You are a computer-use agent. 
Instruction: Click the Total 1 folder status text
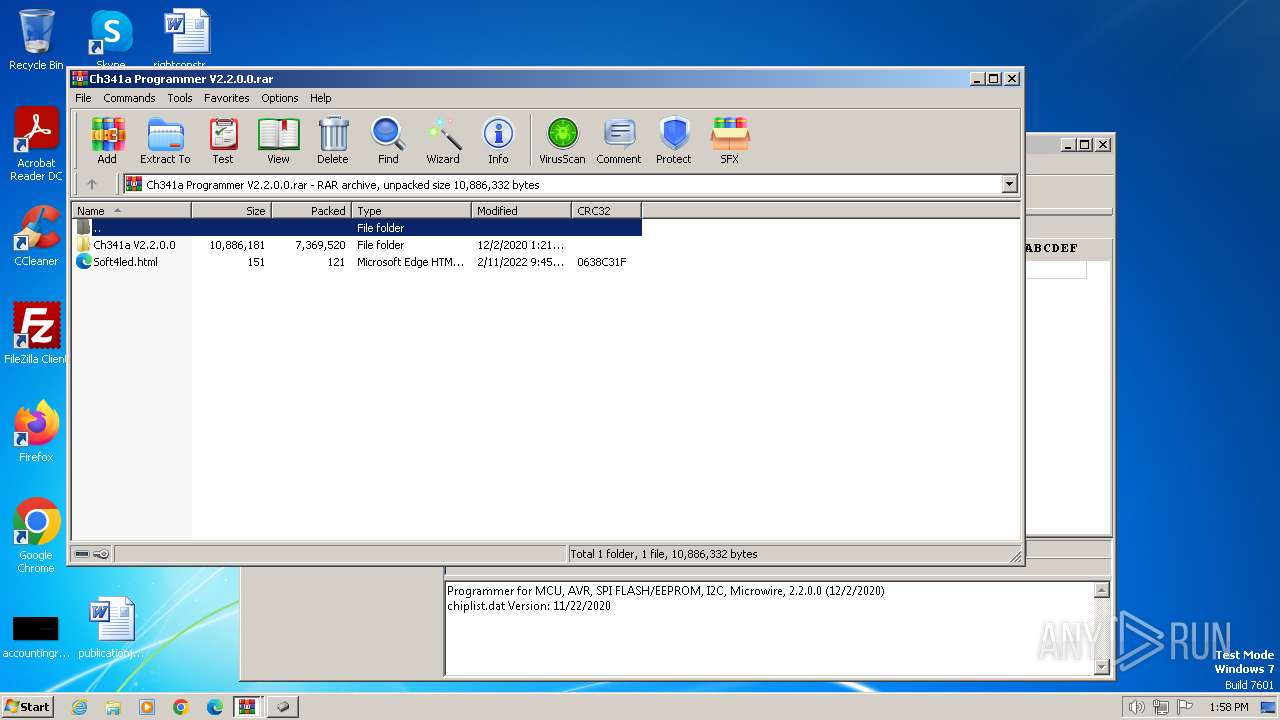[664, 554]
